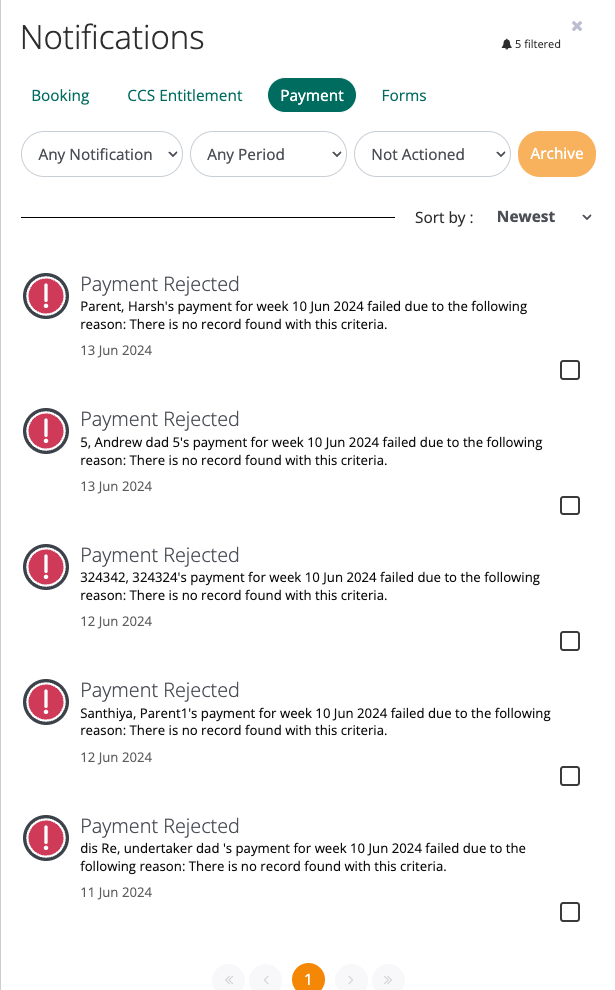Tick the checkbox for Harsh's payment notification
The height and width of the screenshot is (990, 615).
pyautogui.click(x=570, y=371)
